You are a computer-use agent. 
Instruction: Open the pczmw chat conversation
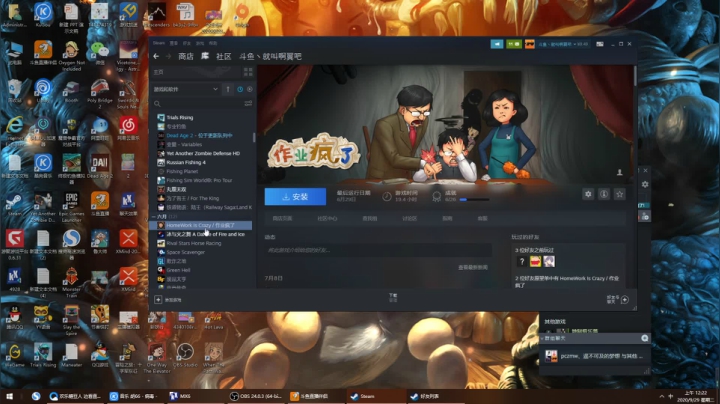click(595, 356)
